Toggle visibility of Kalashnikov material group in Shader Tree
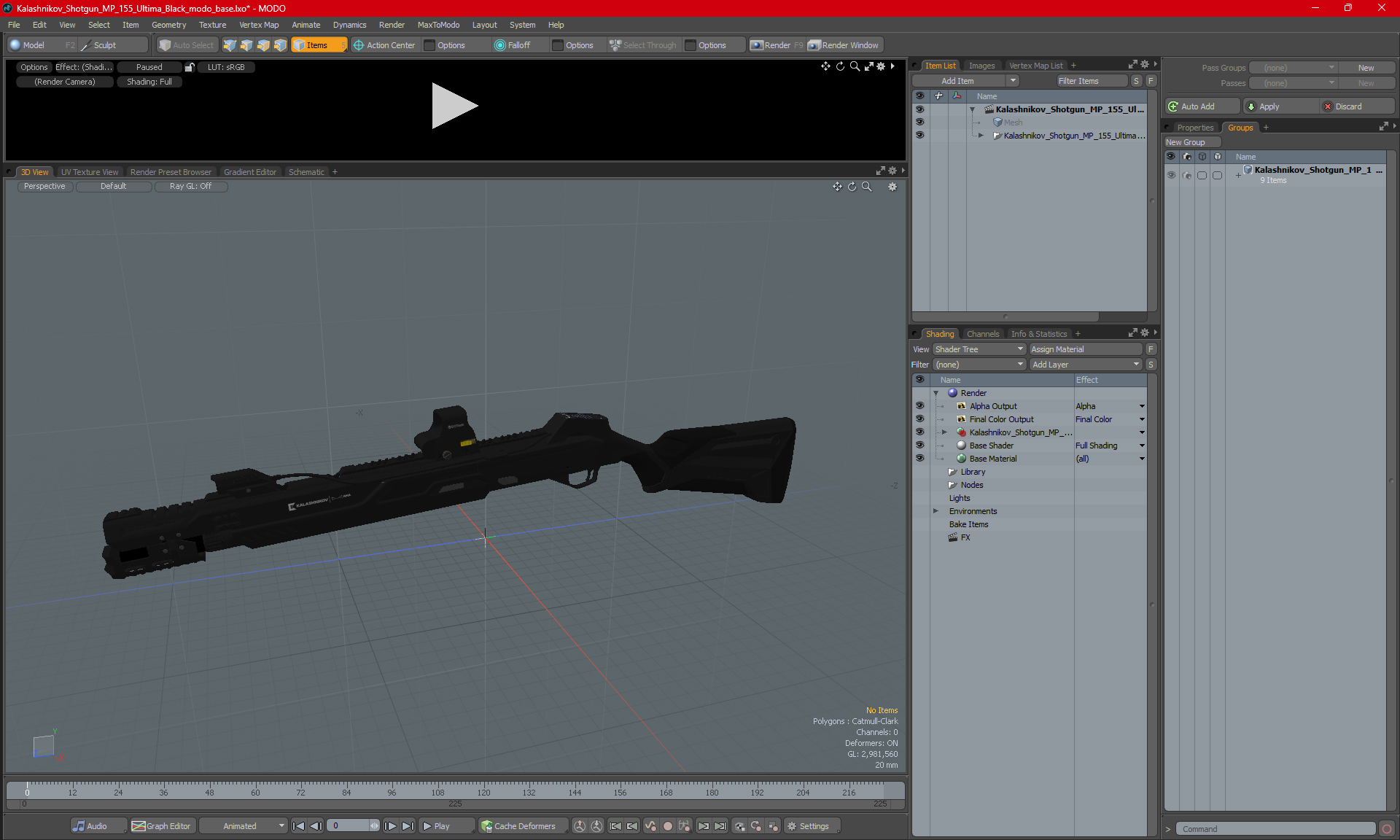This screenshot has width=1400, height=840. coord(919,432)
